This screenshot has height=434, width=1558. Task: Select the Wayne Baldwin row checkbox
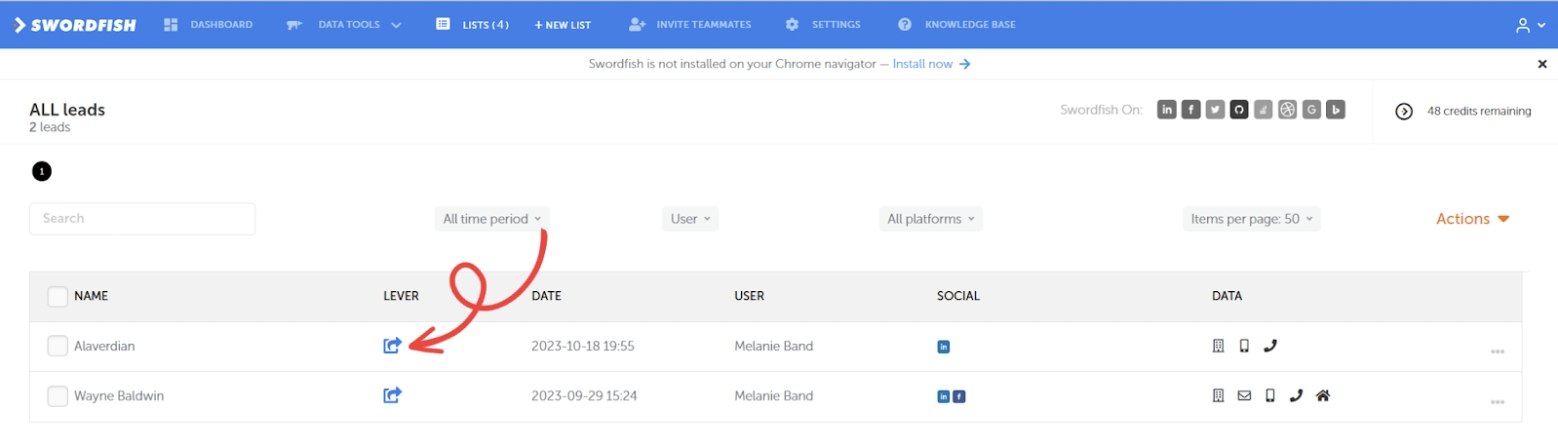point(58,396)
